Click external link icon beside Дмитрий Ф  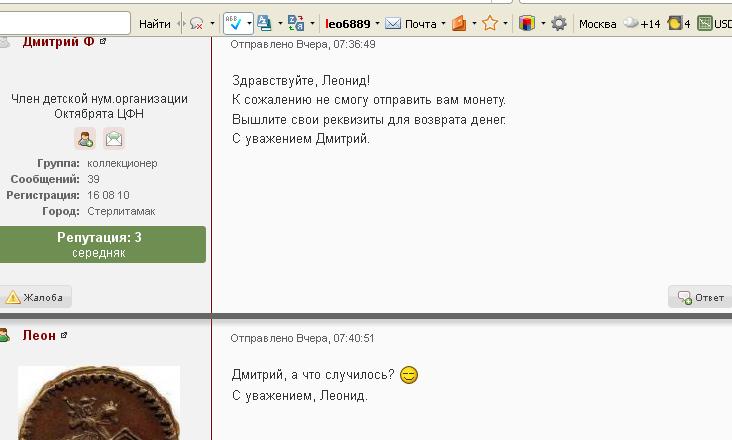103,42
